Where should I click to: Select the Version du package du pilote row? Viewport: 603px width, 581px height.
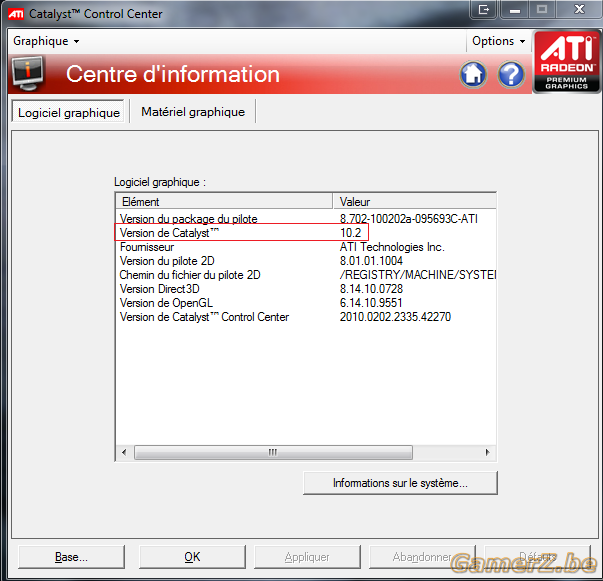point(306,219)
